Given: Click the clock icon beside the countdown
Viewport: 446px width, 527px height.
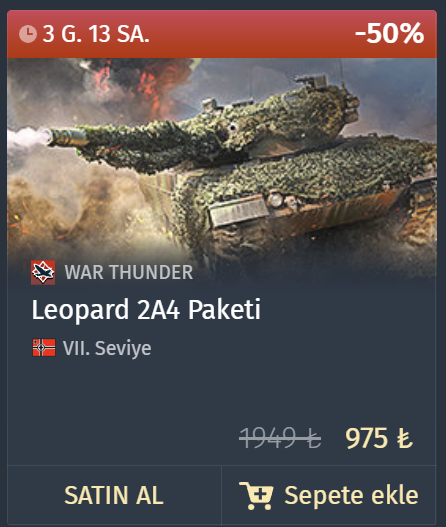Looking at the screenshot, I should coord(28,34).
